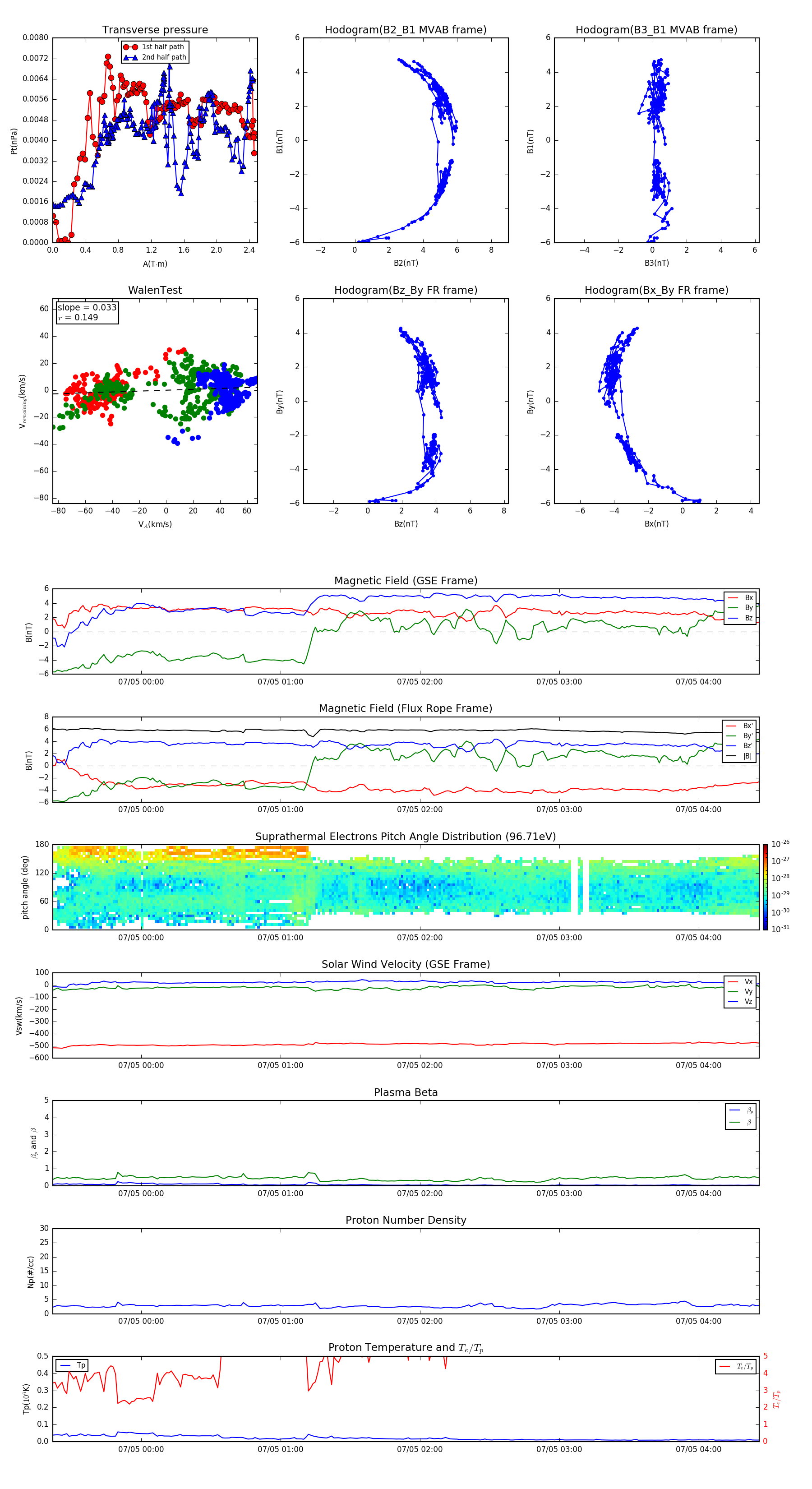
Task: Click 'Magnetic Field (Flux Rope Frame)' title
Action: coord(406,709)
